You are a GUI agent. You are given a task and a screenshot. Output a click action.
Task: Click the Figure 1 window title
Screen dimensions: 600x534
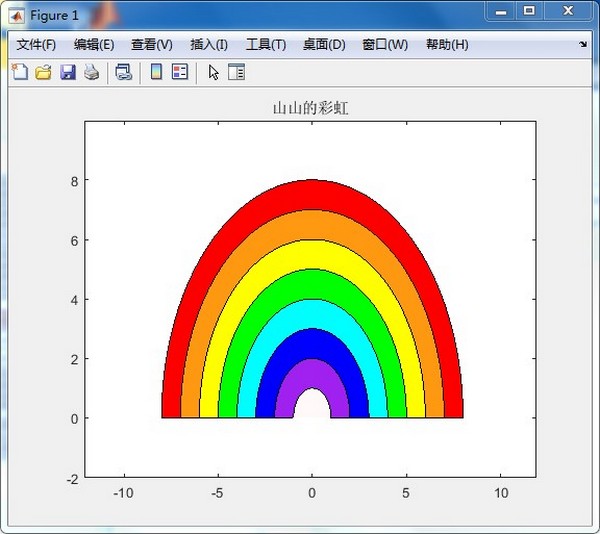(54, 16)
